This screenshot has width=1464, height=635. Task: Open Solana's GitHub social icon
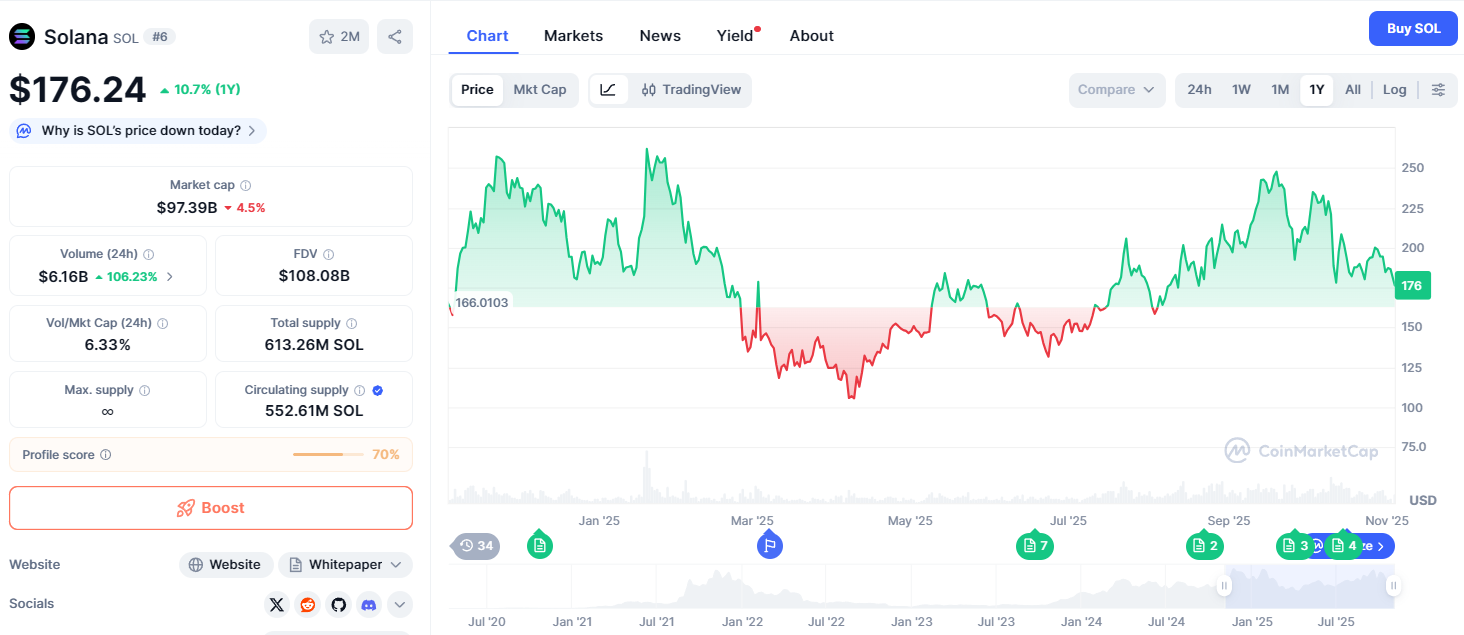[x=338, y=604]
